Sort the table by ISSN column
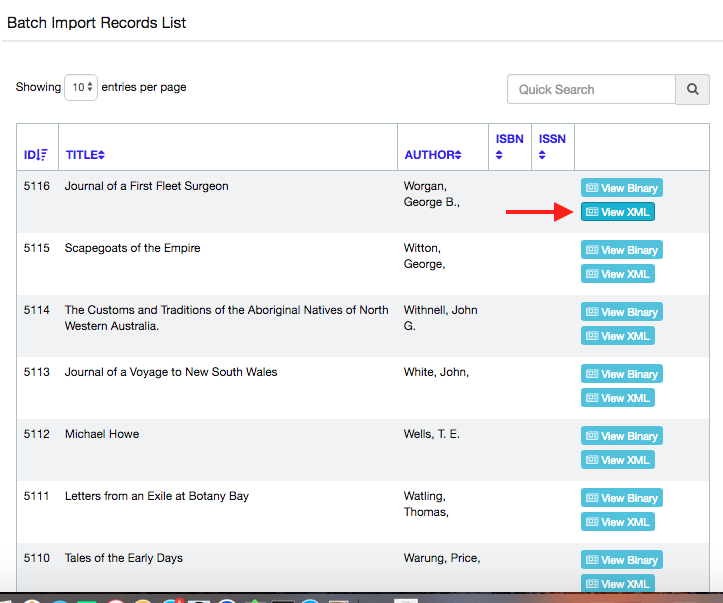723x603 pixels. [552, 146]
